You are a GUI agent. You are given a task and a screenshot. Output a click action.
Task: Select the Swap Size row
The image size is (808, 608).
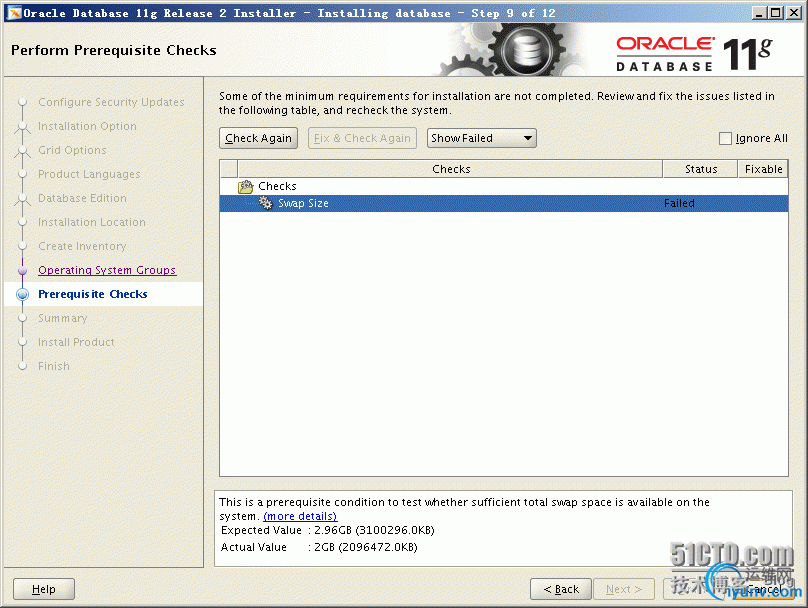[x=503, y=204]
